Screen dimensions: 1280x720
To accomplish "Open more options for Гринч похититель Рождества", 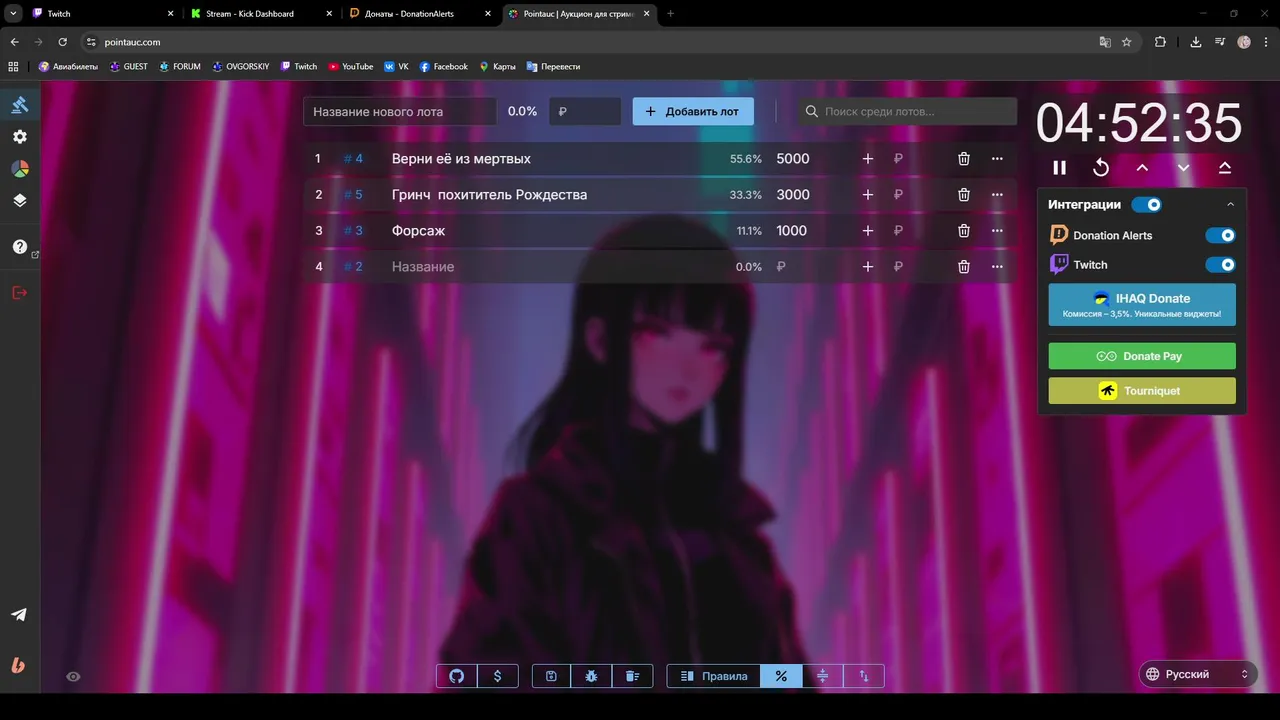I will click(997, 195).
